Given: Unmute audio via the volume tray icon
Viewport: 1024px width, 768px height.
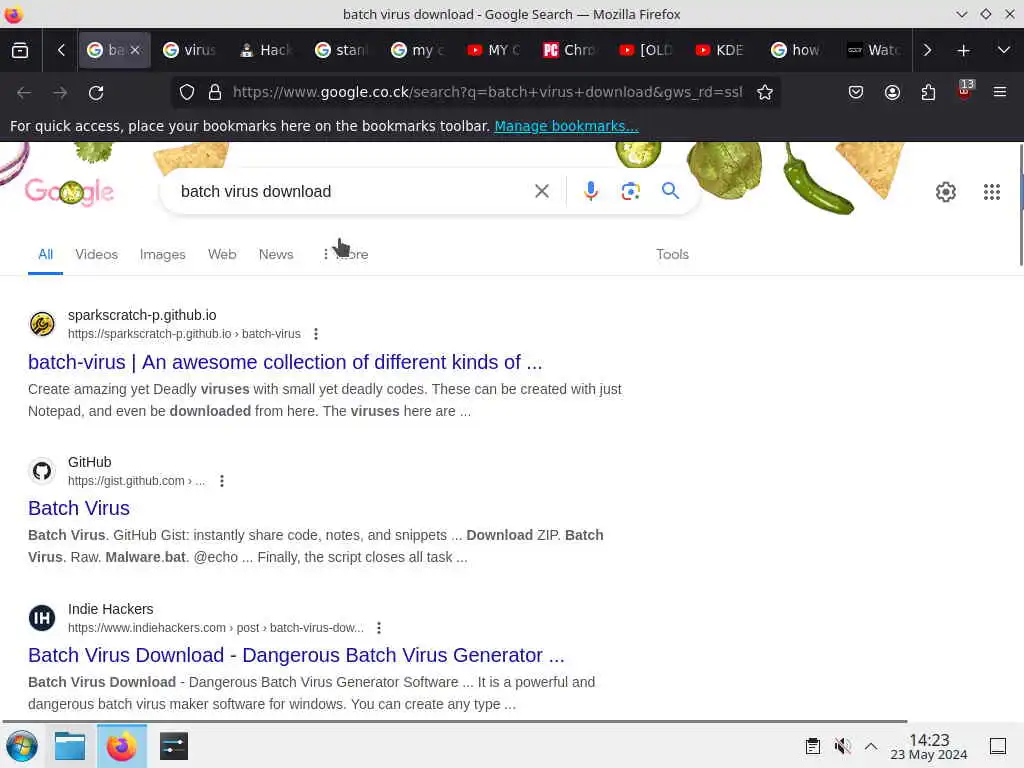Looking at the screenshot, I should (842, 746).
